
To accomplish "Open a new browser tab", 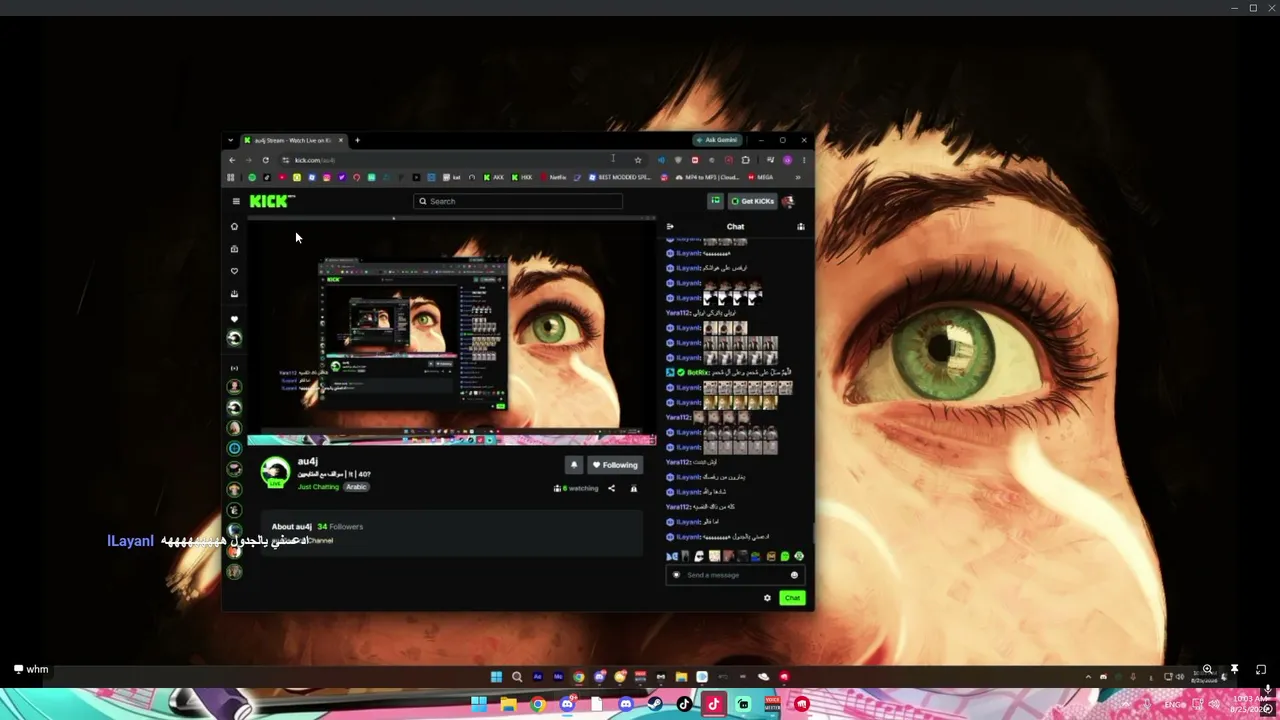I will point(357,140).
